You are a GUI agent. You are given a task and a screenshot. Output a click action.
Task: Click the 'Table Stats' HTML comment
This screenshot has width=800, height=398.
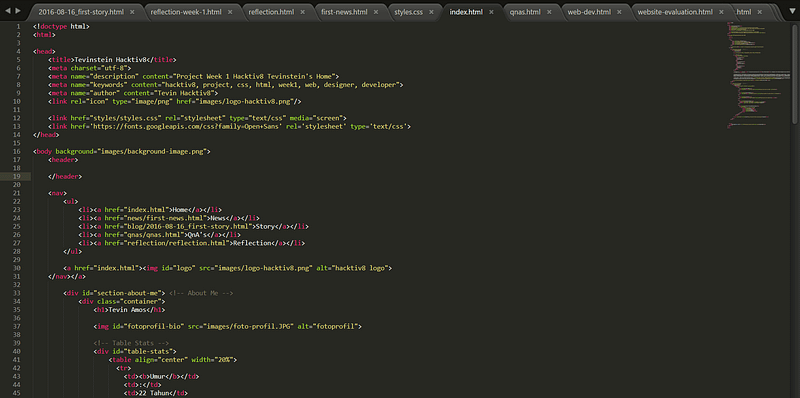(131, 342)
